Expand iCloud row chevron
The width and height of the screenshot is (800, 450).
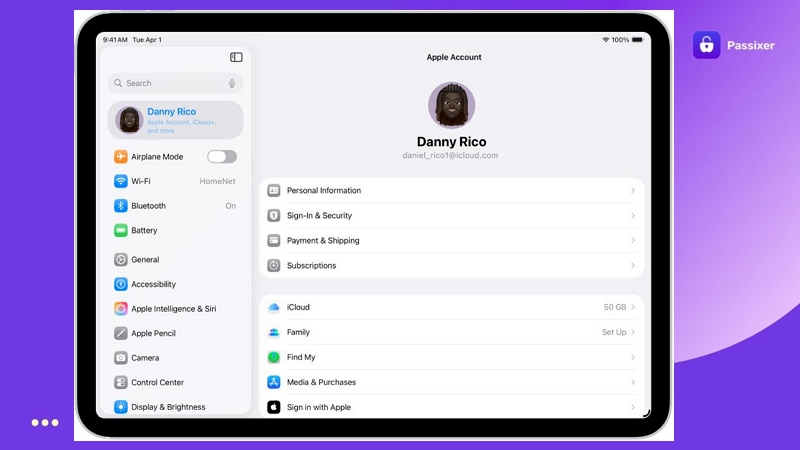tap(633, 307)
